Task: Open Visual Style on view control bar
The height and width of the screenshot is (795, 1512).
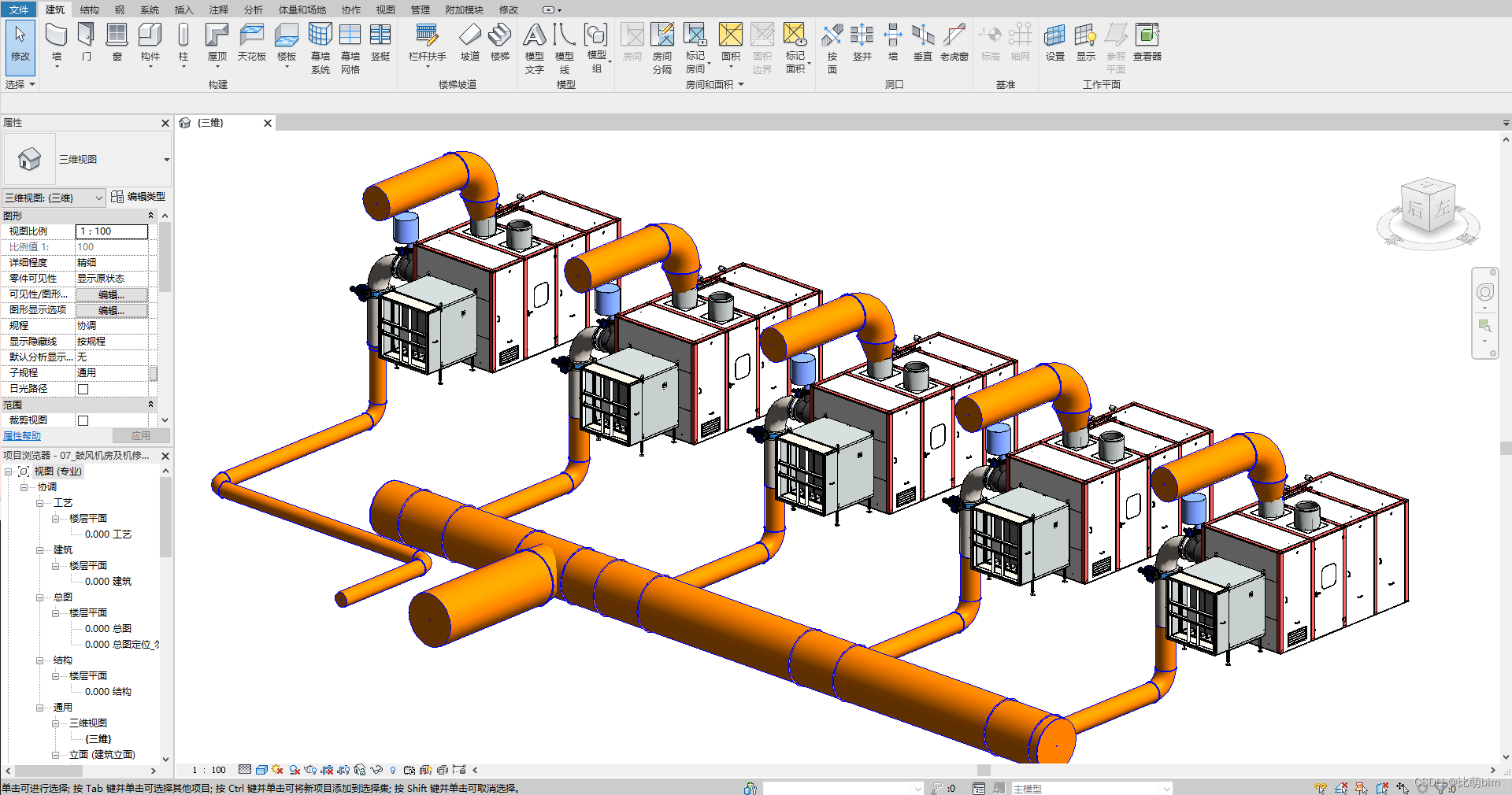Action: pyautogui.click(x=262, y=770)
